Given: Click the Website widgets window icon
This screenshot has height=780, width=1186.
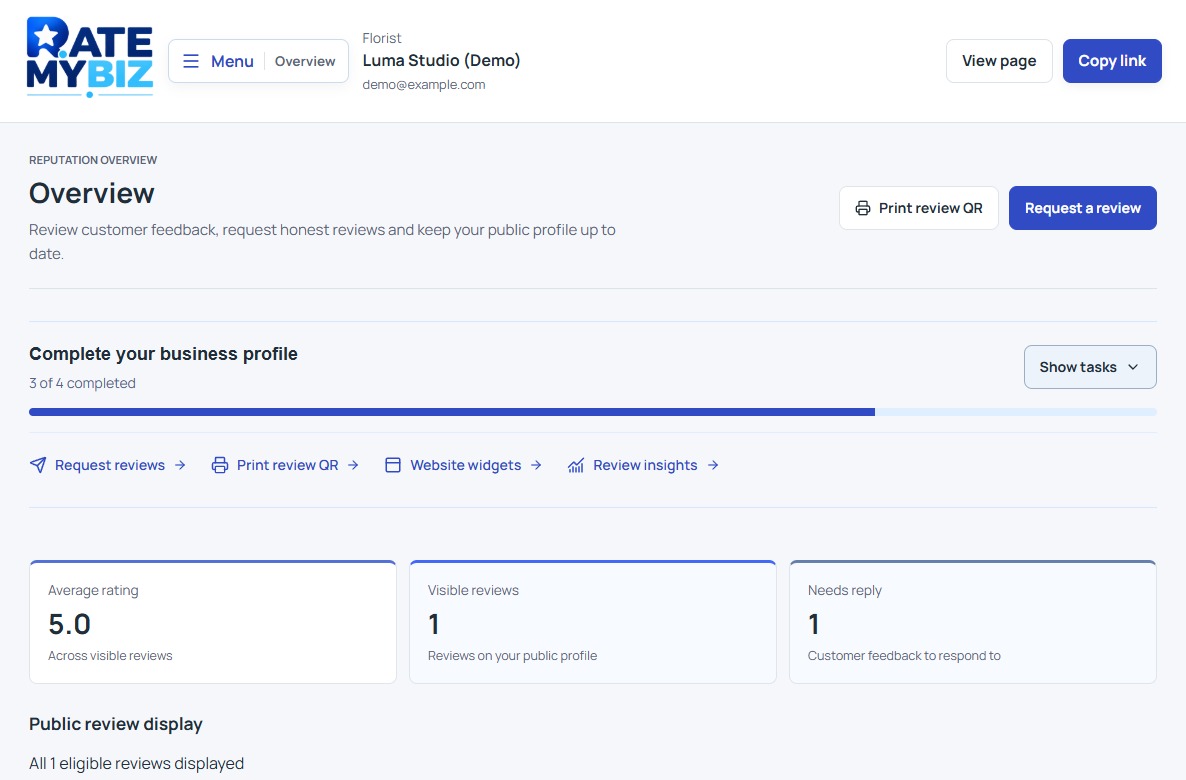Looking at the screenshot, I should 393,465.
